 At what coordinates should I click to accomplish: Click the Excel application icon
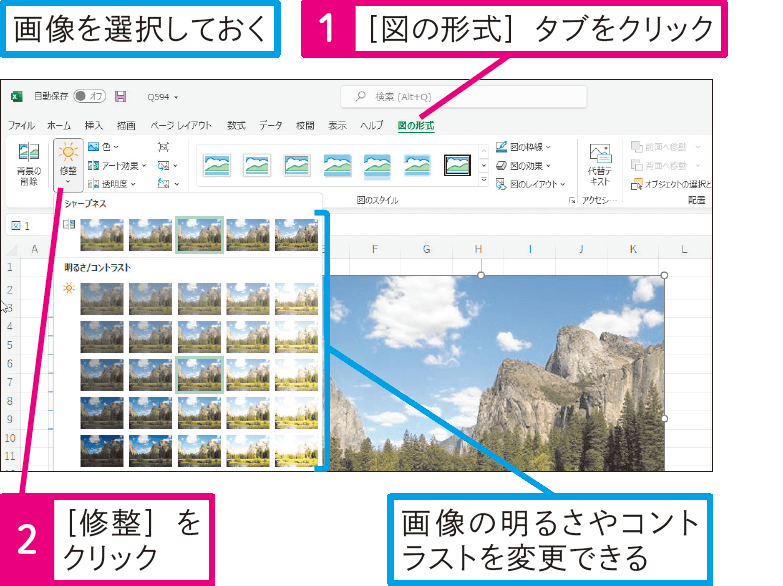click(16, 96)
